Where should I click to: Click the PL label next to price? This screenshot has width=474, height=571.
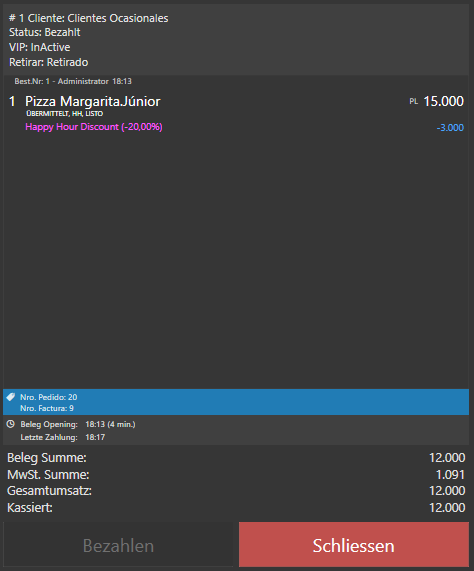point(413,101)
